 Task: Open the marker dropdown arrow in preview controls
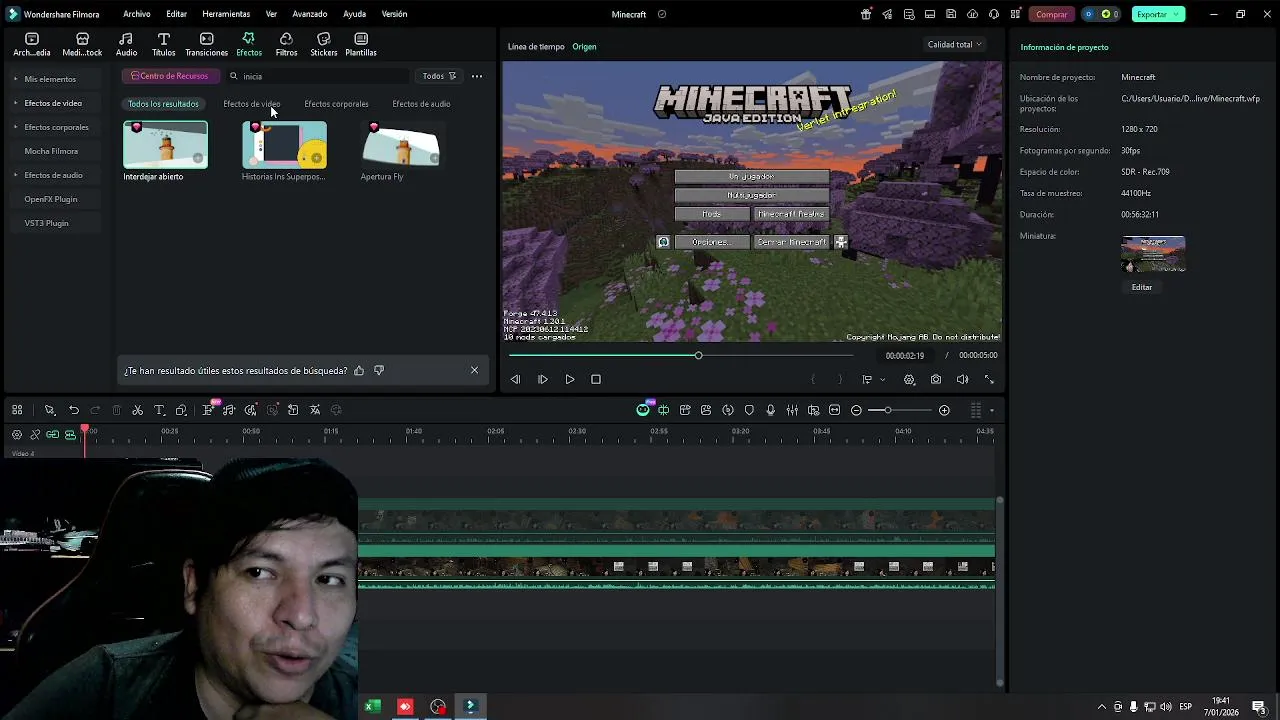[882, 380]
